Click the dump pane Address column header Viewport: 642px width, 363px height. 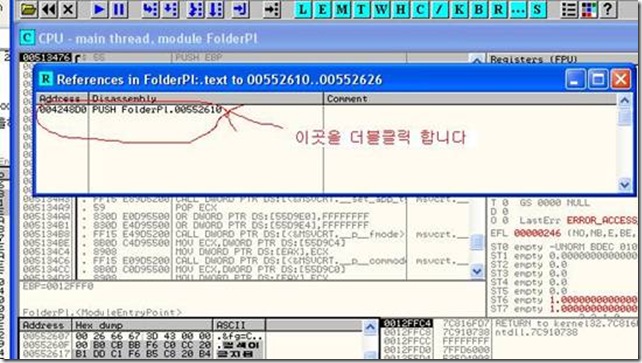tap(45, 325)
